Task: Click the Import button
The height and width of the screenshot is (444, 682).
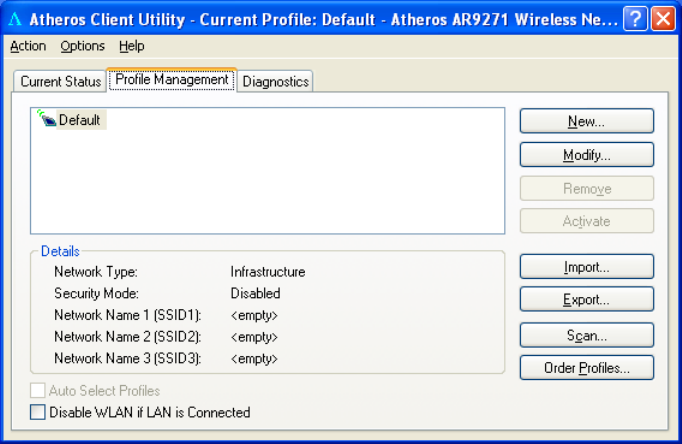Action: (x=587, y=267)
